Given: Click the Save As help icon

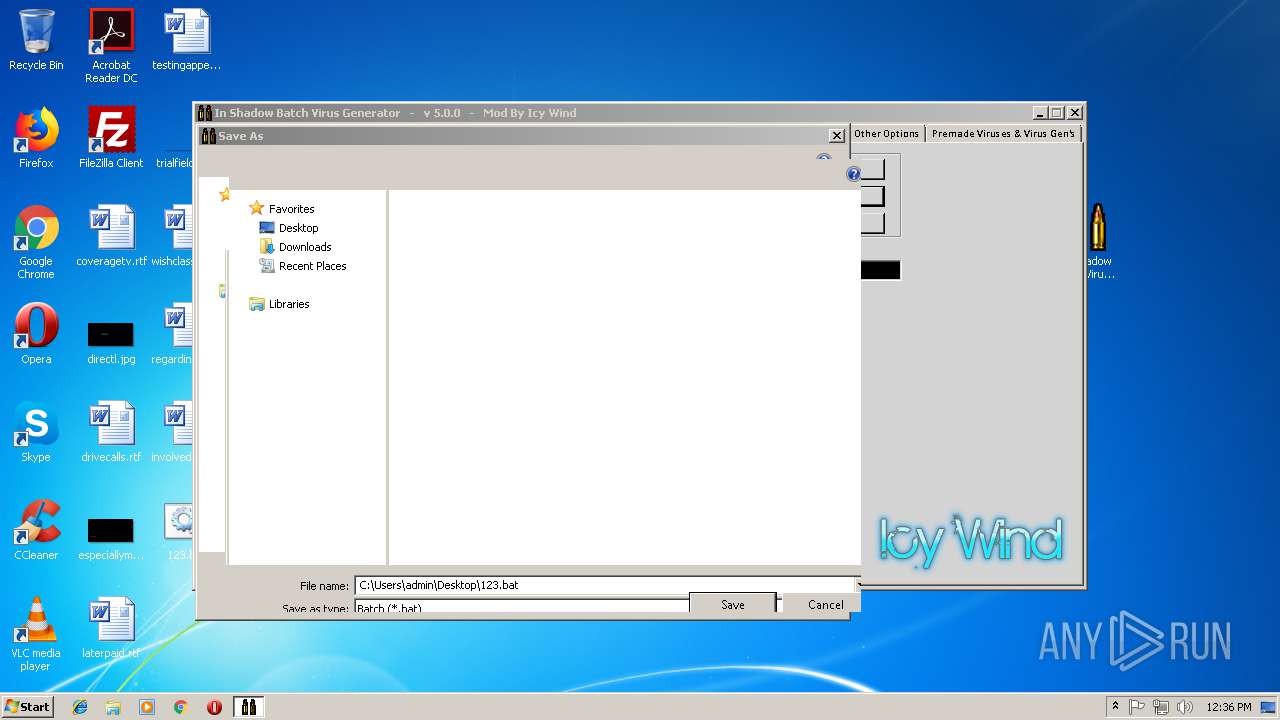Looking at the screenshot, I should click(x=853, y=174).
